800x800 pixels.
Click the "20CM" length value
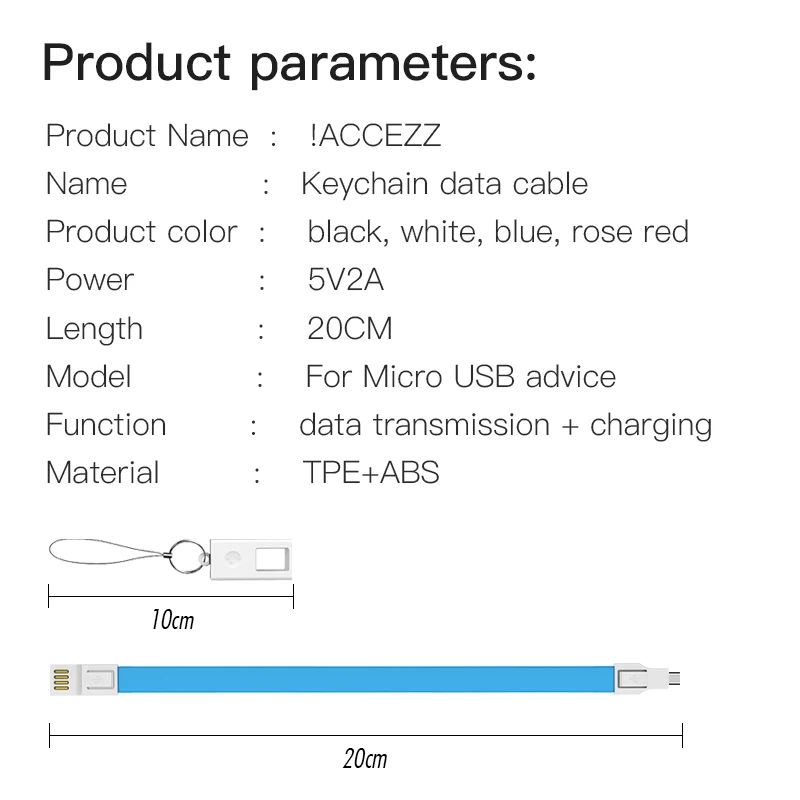tap(350, 328)
